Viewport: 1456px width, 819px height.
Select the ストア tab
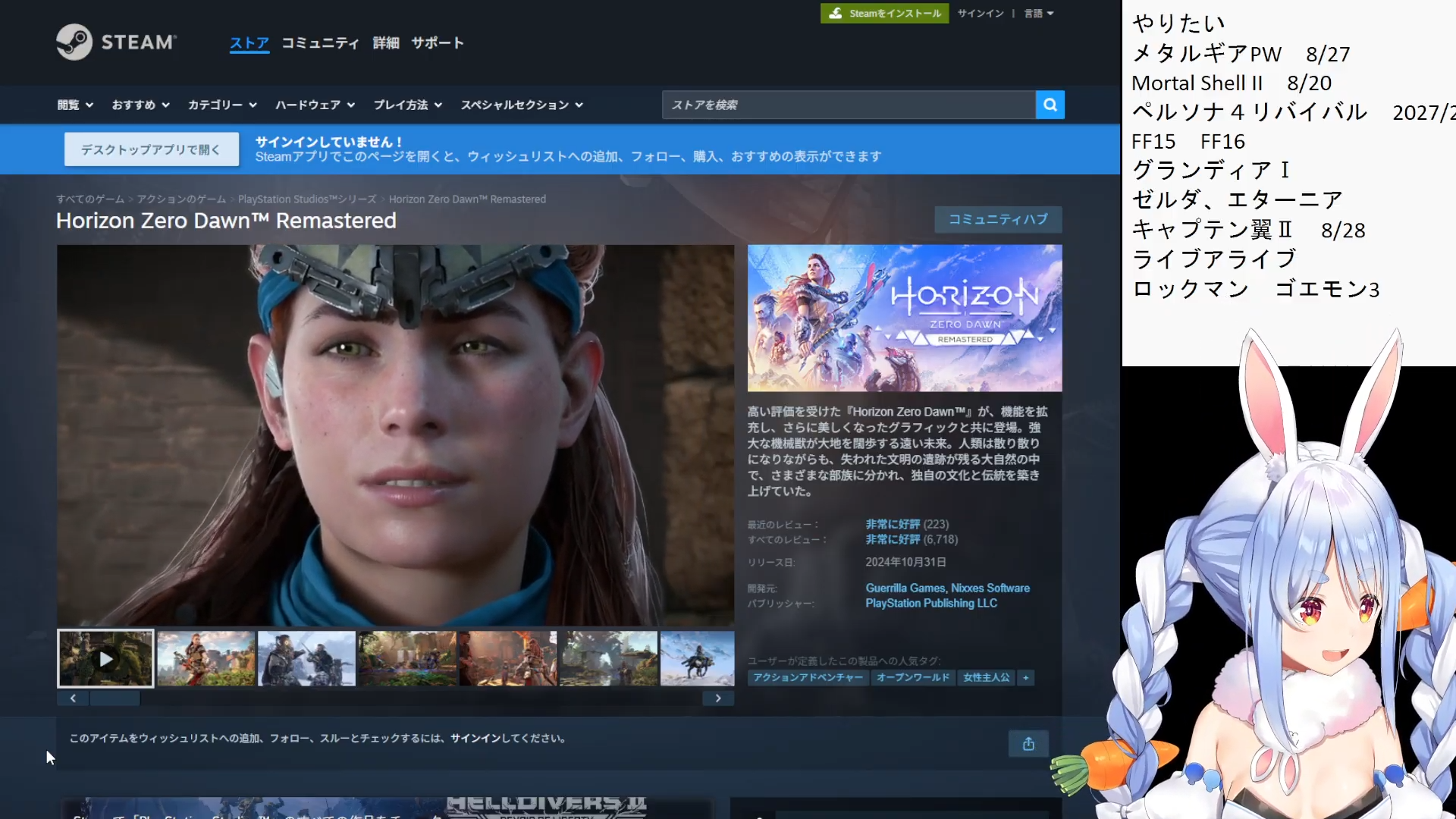249,43
